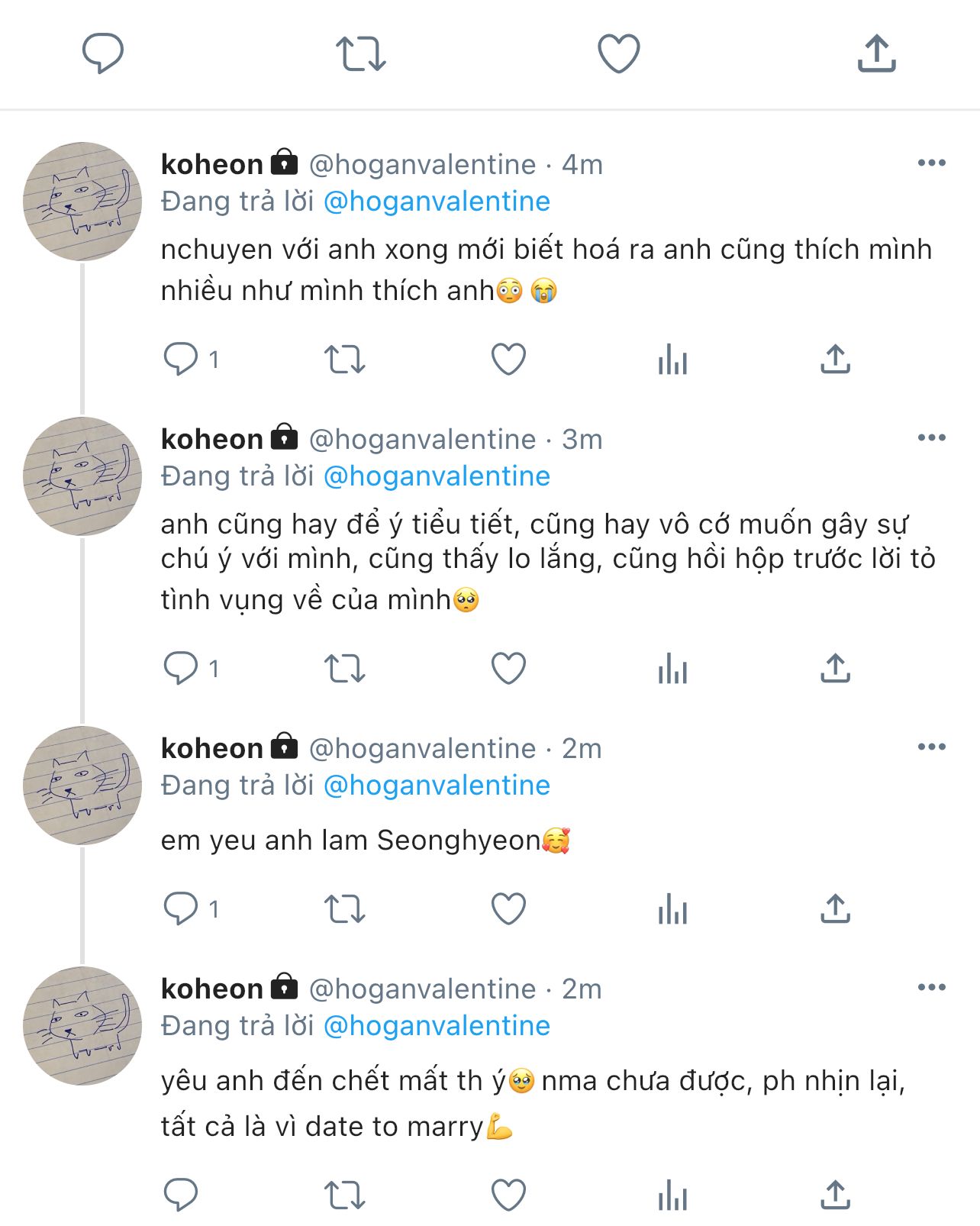Open koheon's profile from the 3m tweet name
Viewport: 980px width, 1226px height.
click(x=212, y=440)
